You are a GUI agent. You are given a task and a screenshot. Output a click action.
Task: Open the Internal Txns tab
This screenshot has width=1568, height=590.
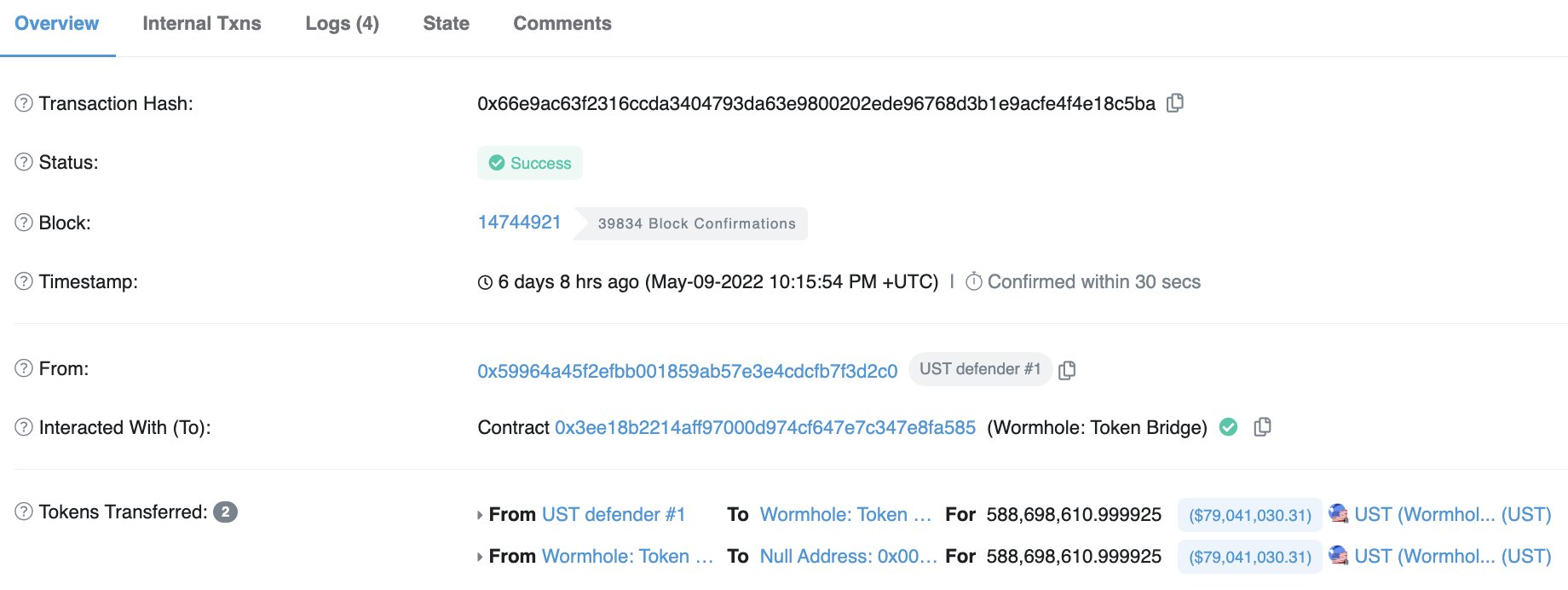[202, 24]
